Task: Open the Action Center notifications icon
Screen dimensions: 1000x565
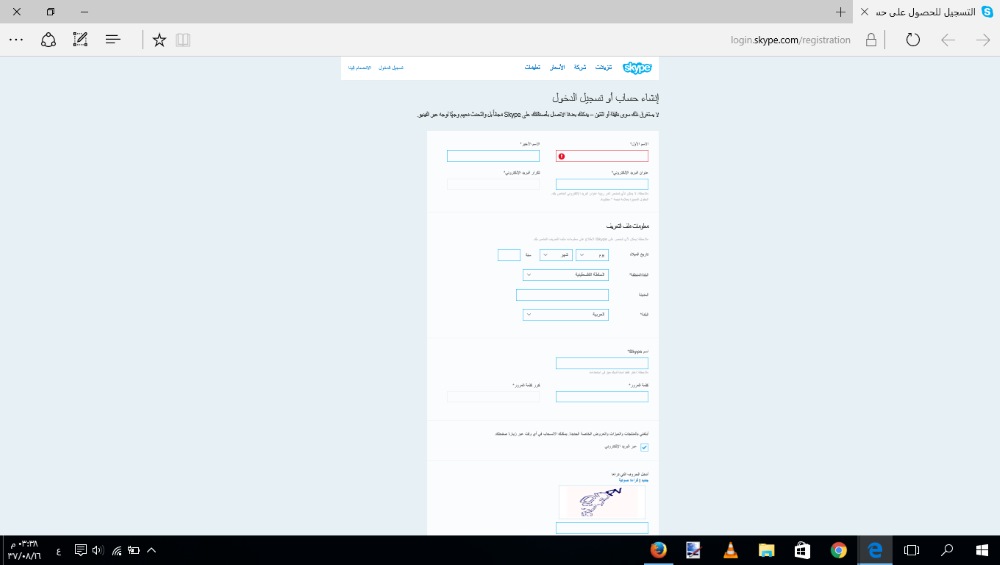Action: click(x=80, y=550)
